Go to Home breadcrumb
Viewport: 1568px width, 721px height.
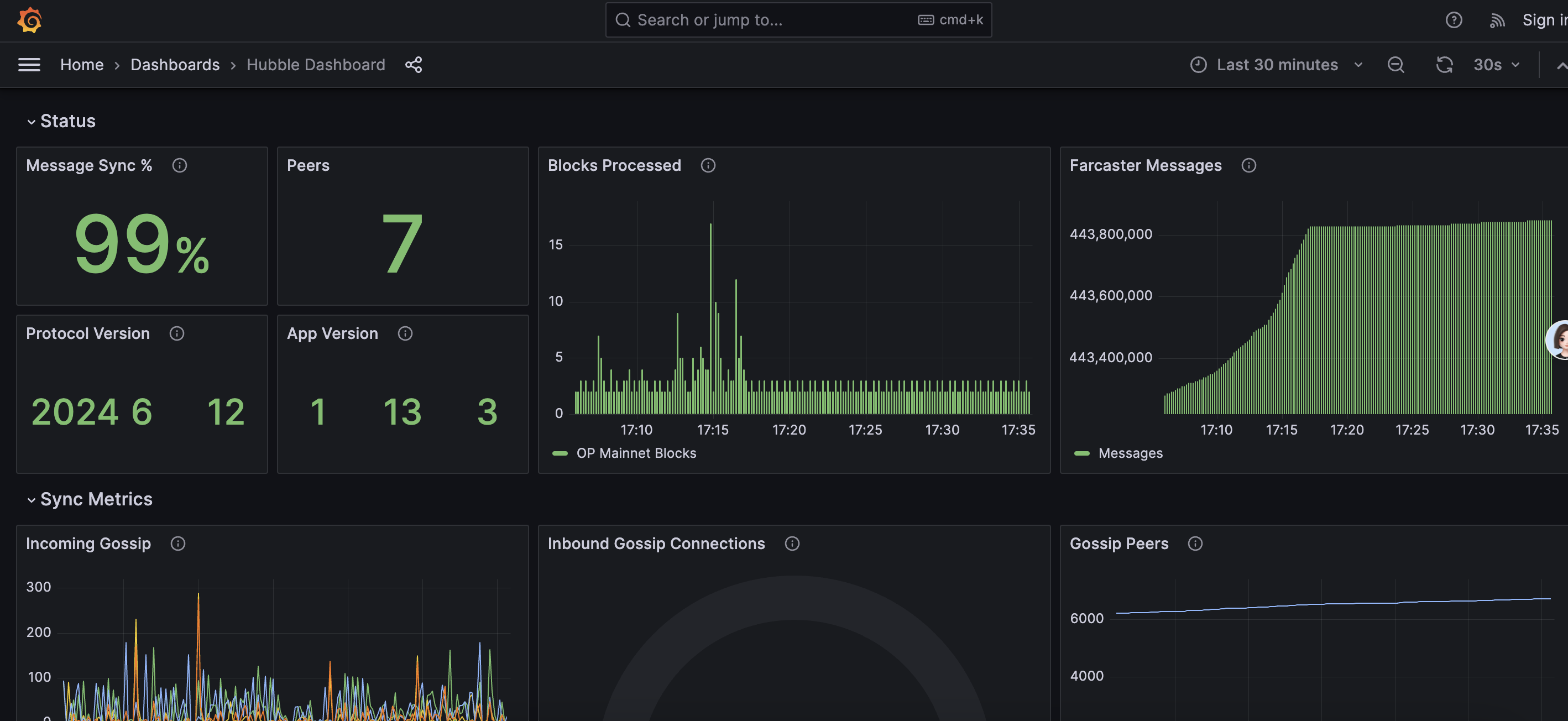(82, 65)
